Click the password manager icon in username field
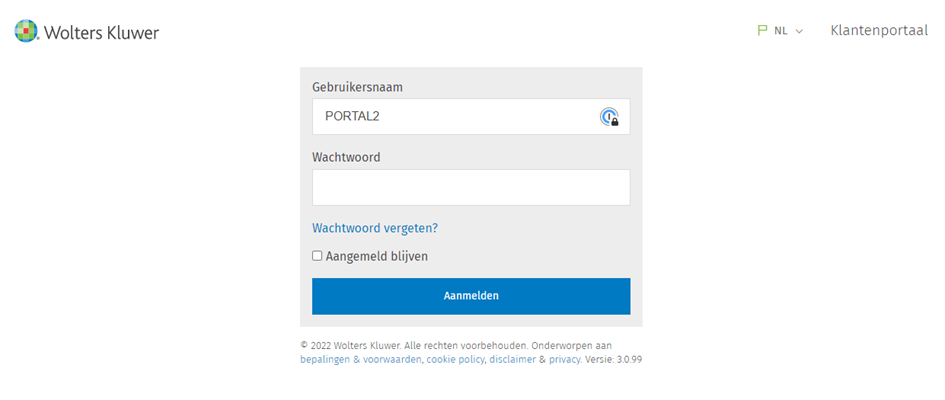This screenshot has height=400, width=945. pos(609,117)
